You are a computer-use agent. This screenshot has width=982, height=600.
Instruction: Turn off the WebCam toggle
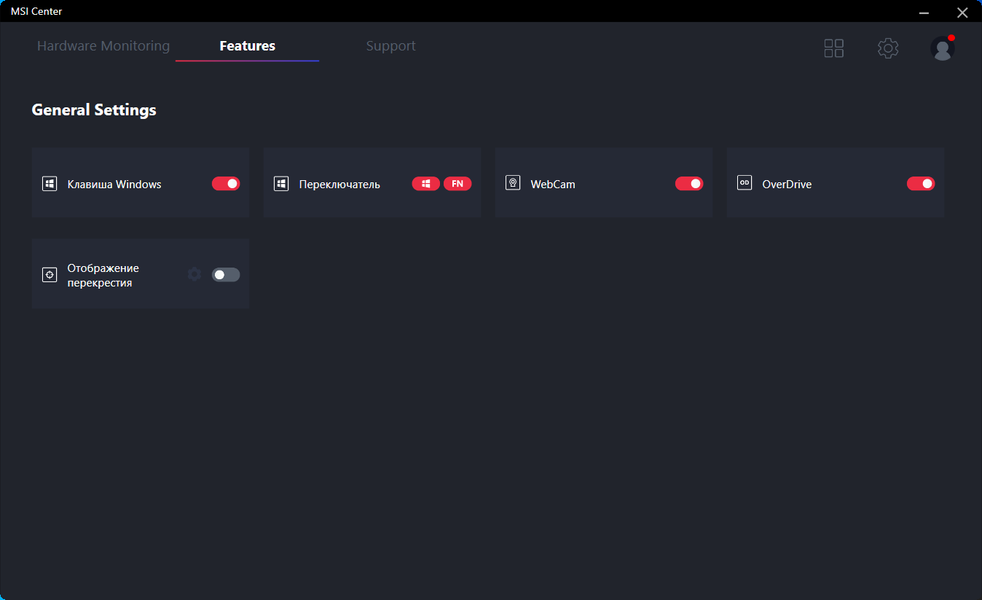[689, 184]
